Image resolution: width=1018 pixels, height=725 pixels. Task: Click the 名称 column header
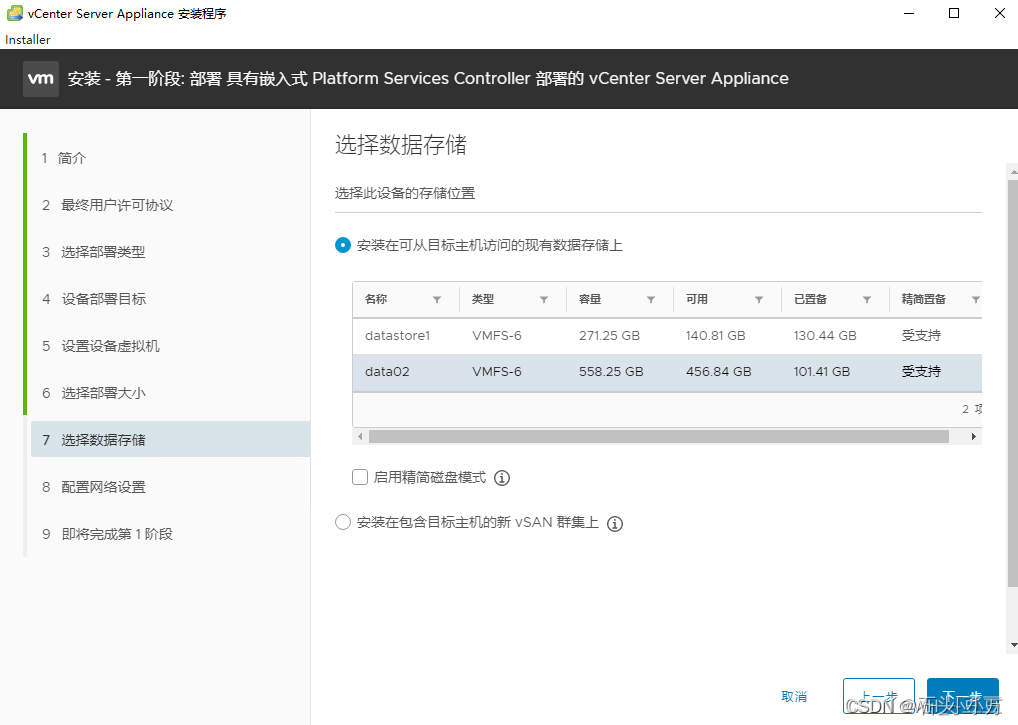pos(376,299)
